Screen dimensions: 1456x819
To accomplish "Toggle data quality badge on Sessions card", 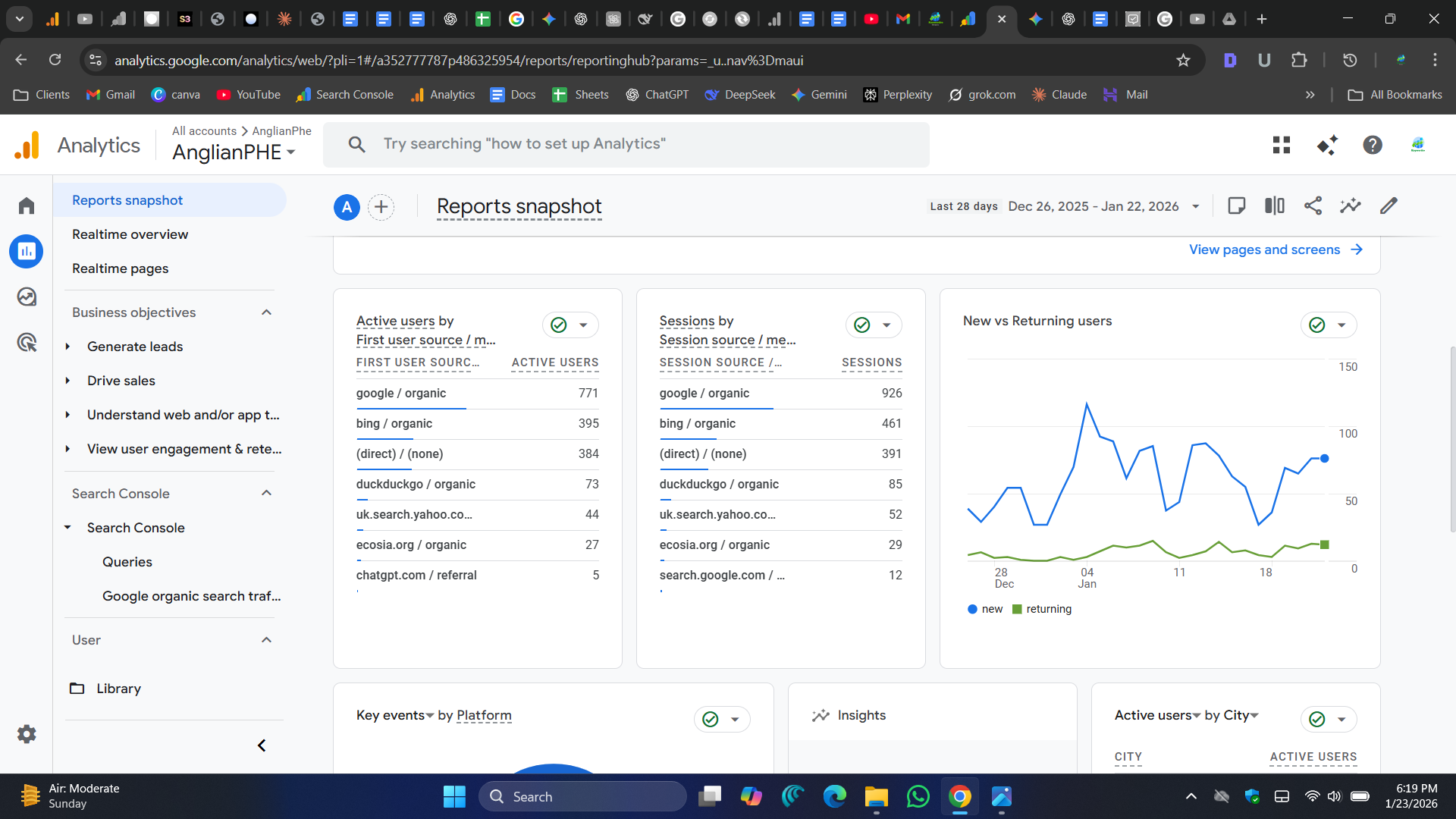I will click(x=874, y=325).
